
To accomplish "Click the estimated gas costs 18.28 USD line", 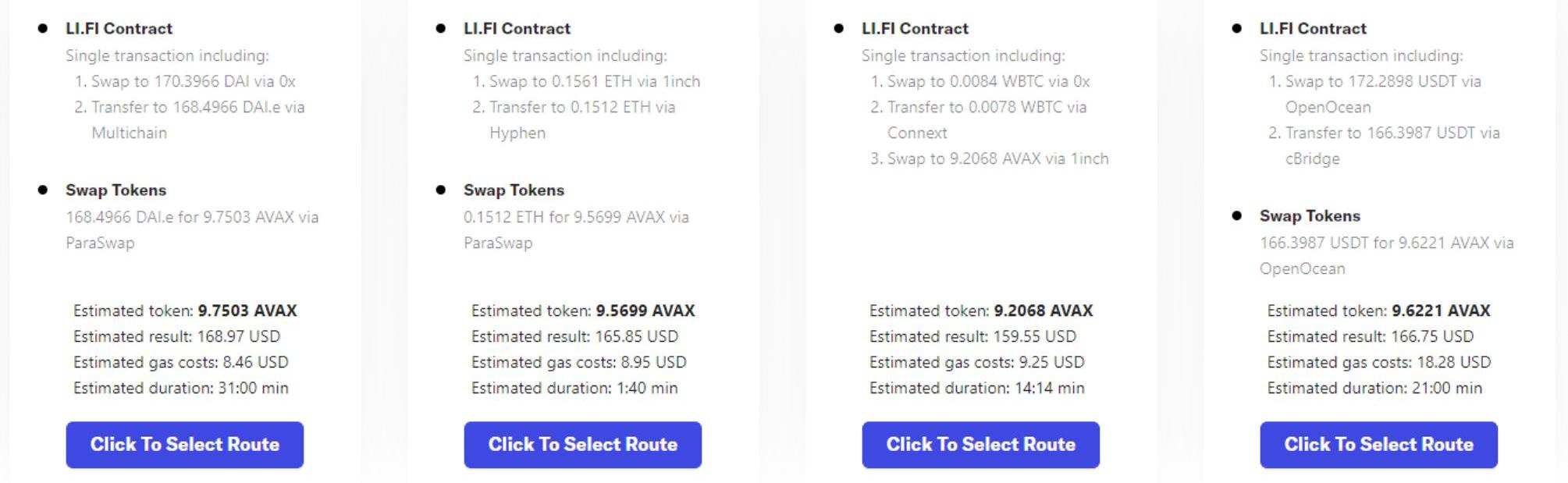I will 1378,362.
